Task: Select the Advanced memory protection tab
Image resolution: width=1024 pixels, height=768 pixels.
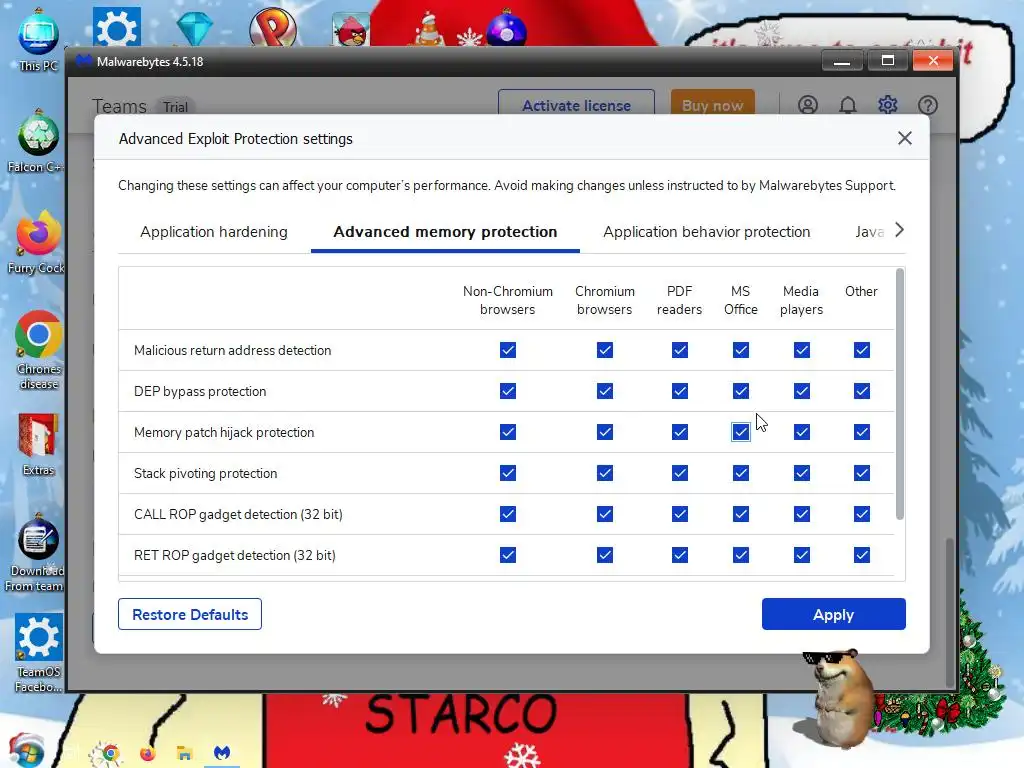Action: pyautogui.click(x=445, y=232)
